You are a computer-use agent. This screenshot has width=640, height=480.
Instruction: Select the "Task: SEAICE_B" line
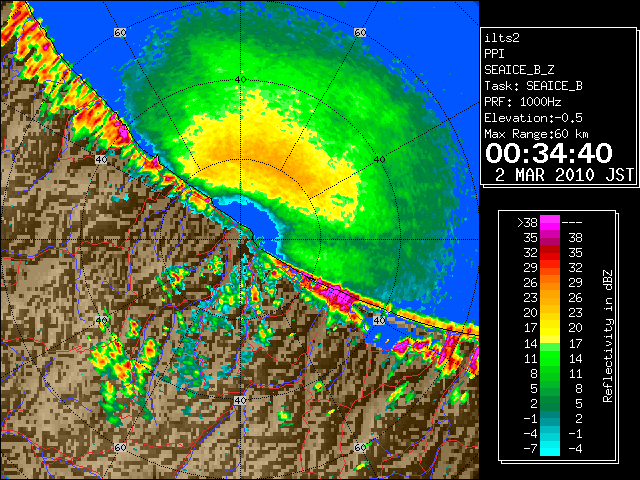[533, 86]
